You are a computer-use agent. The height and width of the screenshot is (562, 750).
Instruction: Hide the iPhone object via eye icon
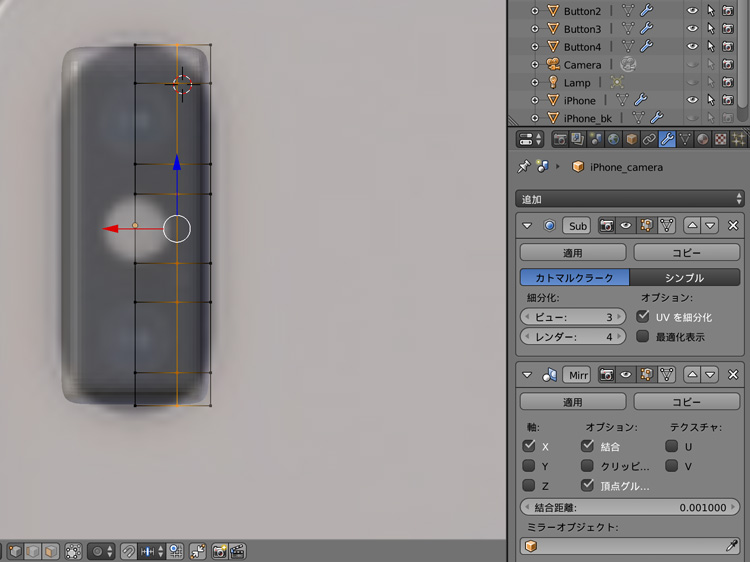pyautogui.click(x=692, y=100)
